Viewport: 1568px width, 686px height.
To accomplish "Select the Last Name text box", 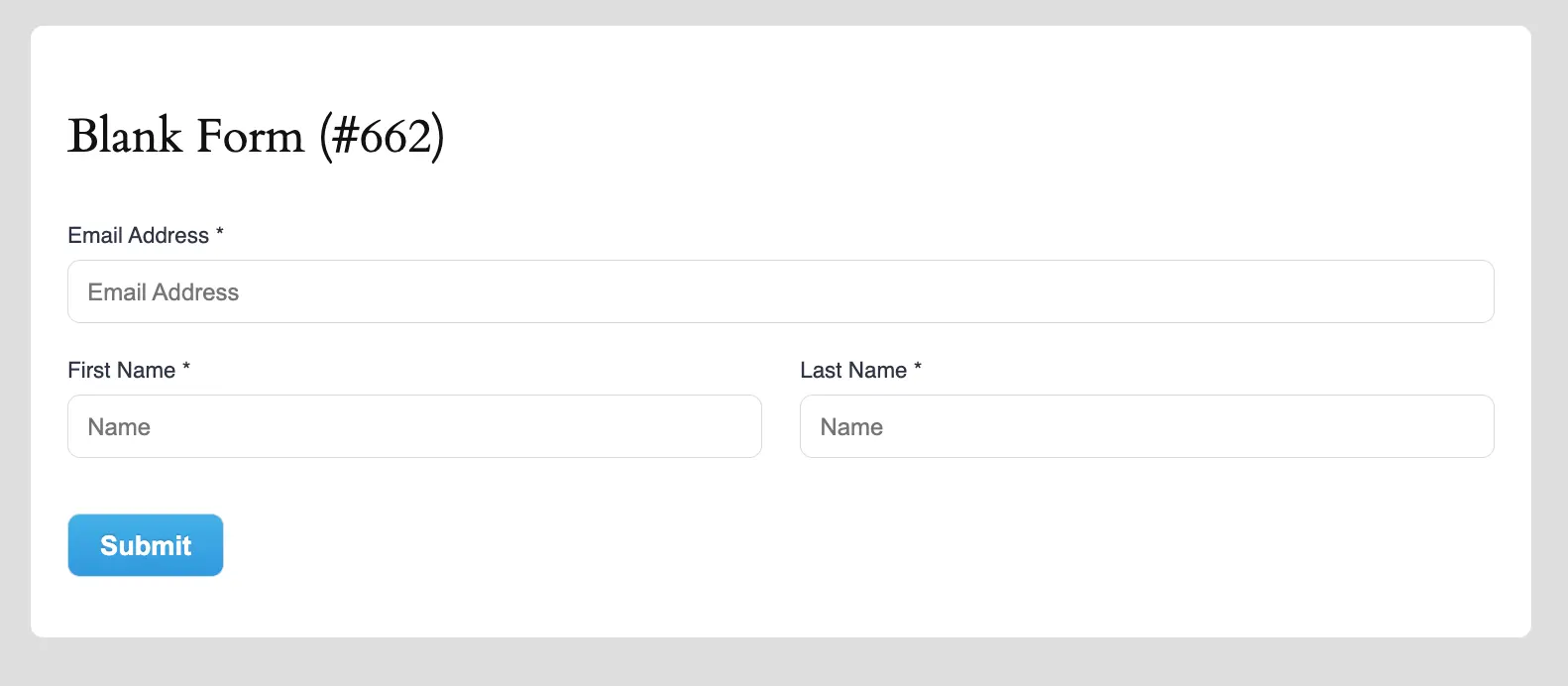I will click(x=1147, y=426).
